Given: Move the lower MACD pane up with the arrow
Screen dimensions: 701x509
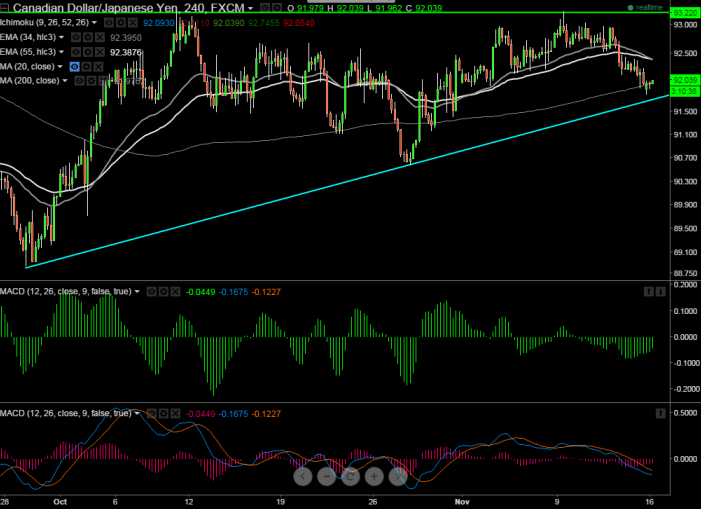Looking at the screenshot, I should pyautogui.click(x=660, y=414).
